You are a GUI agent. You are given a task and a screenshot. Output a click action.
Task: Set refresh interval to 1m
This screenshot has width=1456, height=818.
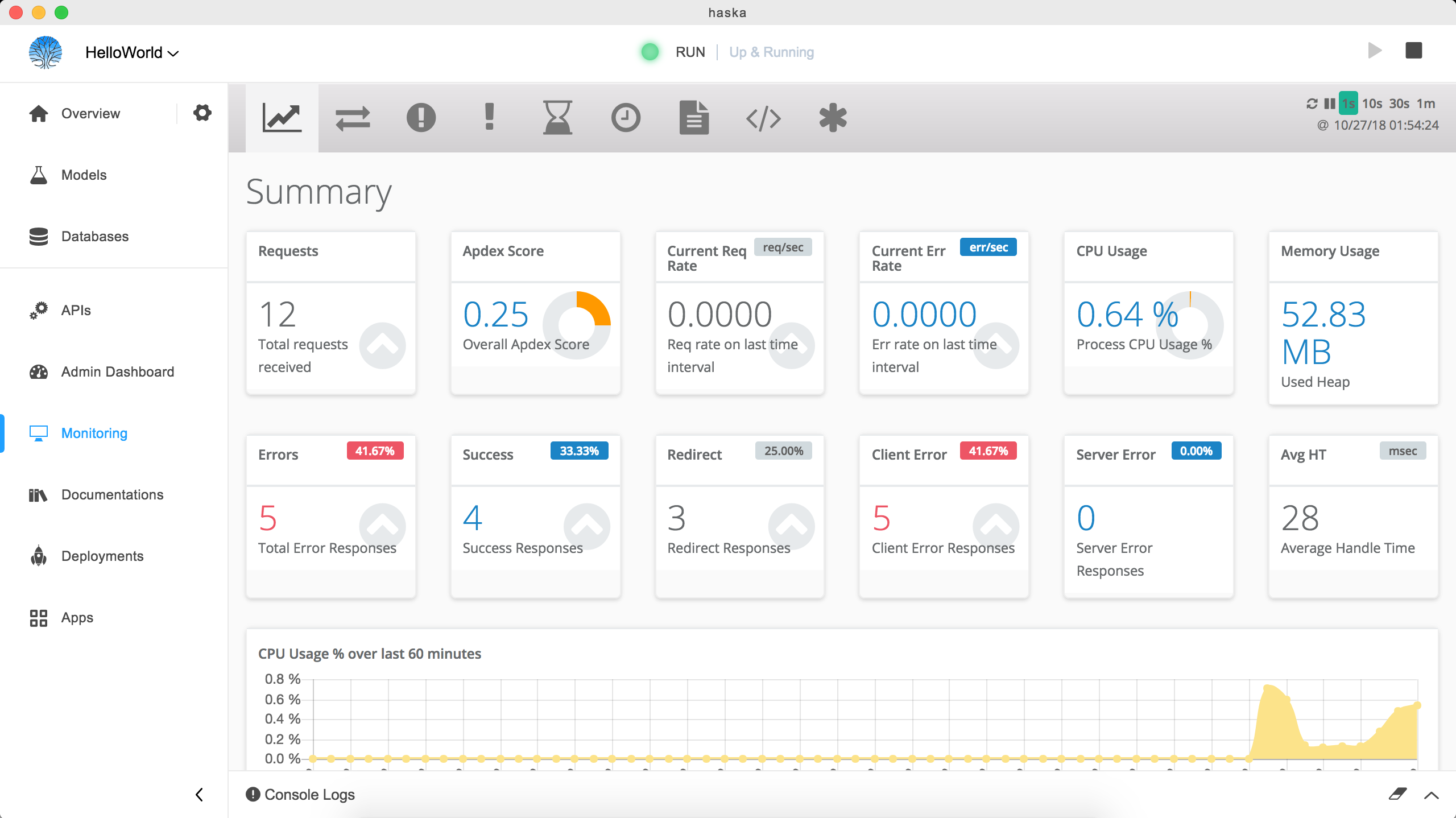pyautogui.click(x=1425, y=104)
